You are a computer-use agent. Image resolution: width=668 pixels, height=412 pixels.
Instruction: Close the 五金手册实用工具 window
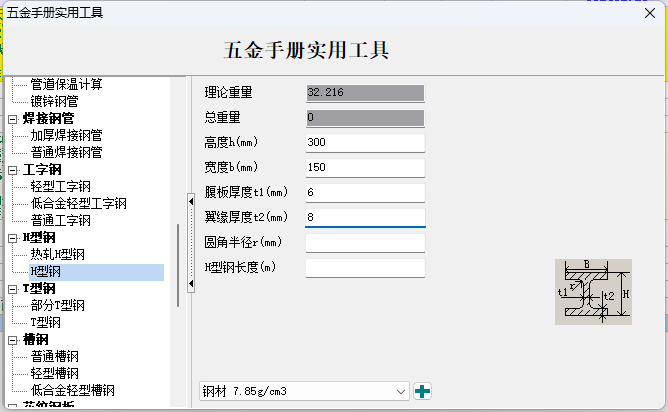tap(650, 13)
